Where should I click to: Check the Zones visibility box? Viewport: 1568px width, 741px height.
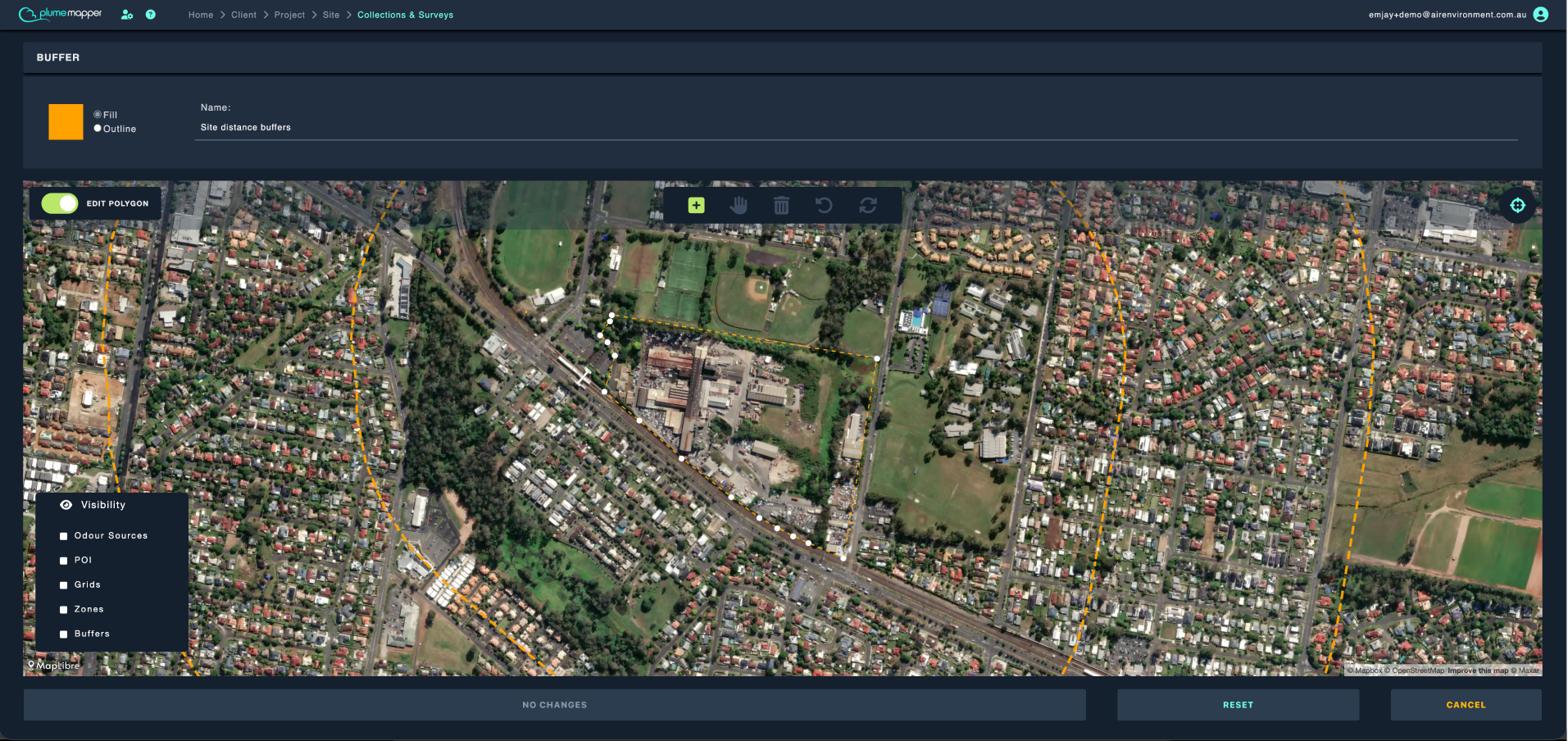tap(64, 610)
